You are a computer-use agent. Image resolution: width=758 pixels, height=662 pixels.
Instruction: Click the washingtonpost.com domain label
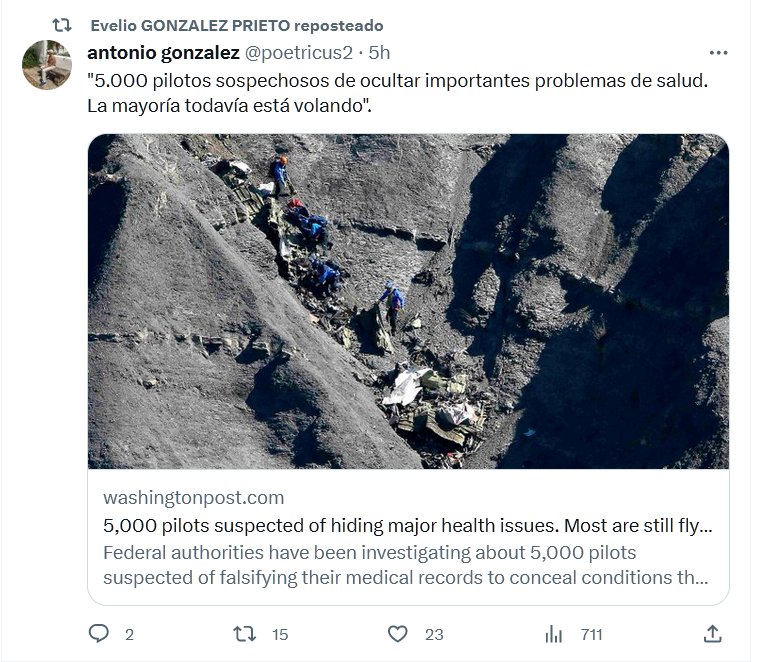click(193, 497)
